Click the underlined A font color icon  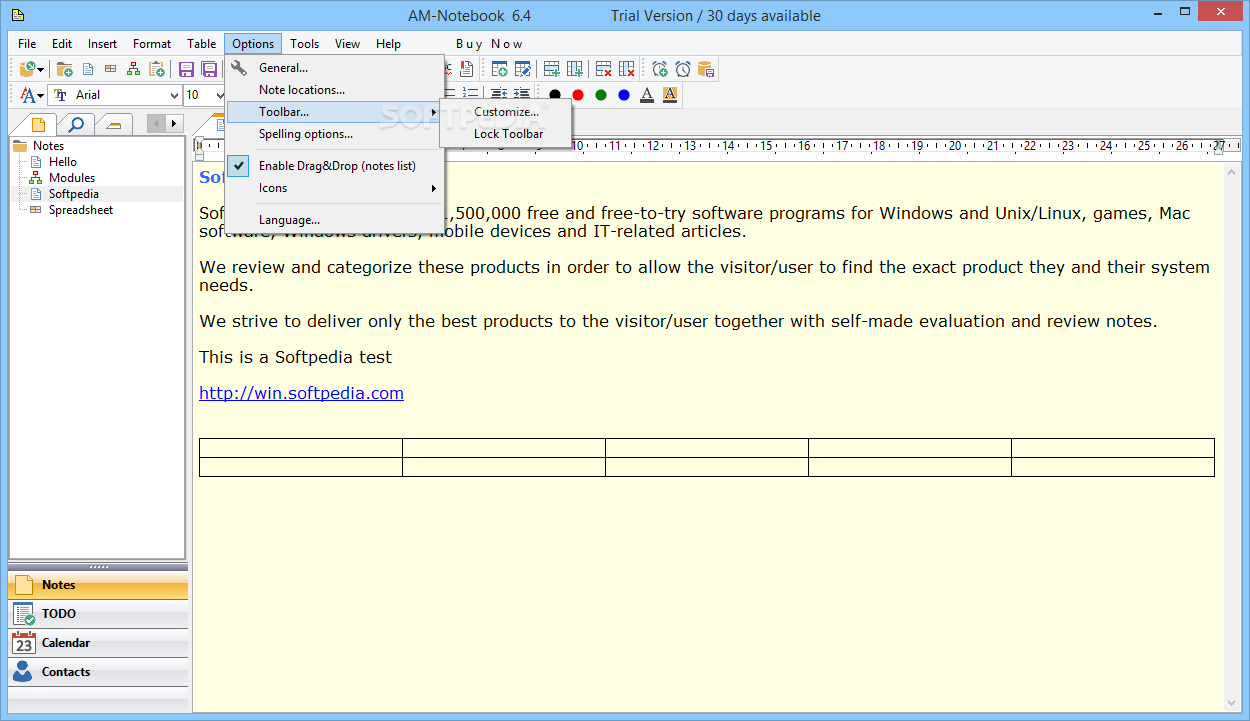[647, 95]
